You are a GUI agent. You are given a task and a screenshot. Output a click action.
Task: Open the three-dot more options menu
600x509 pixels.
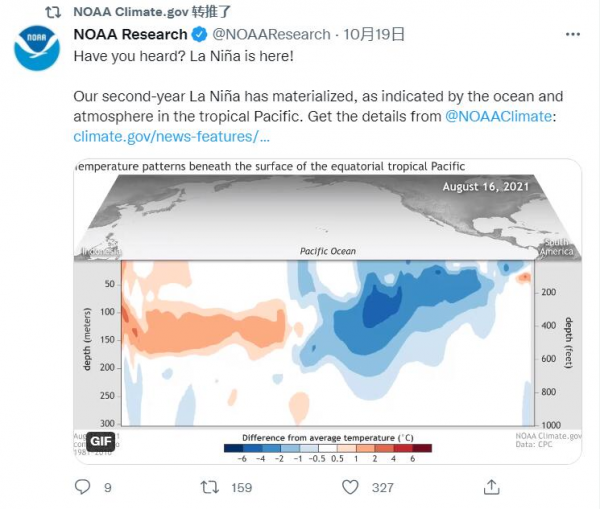pos(572,34)
